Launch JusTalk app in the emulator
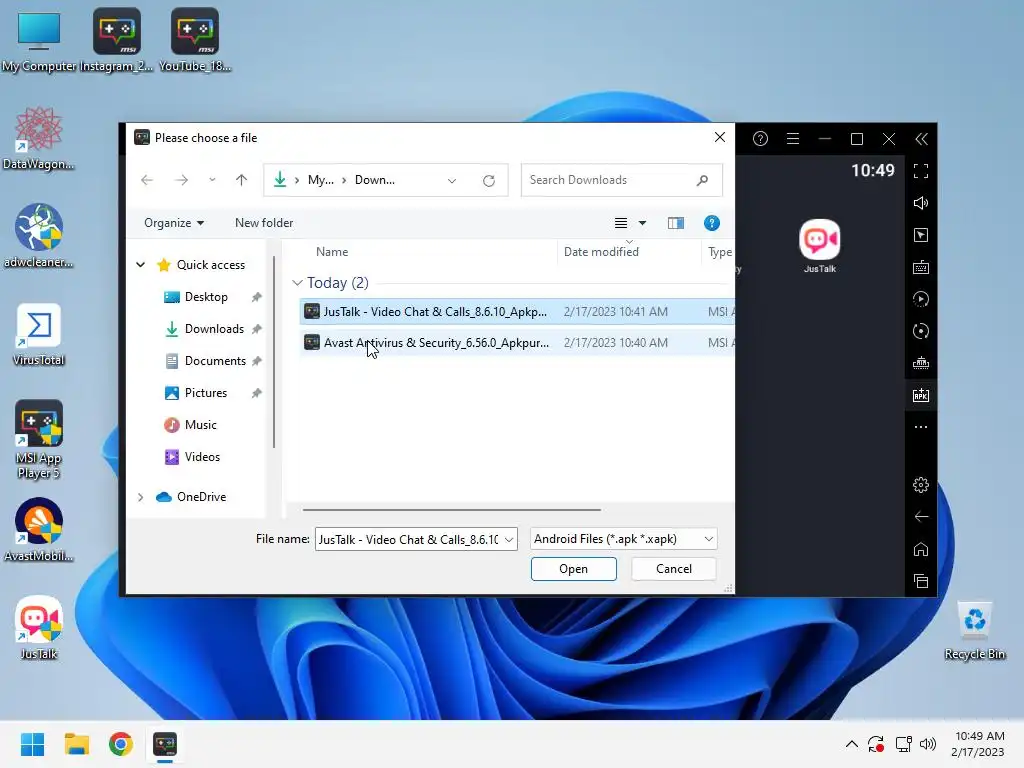 pyautogui.click(x=820, y=246)
